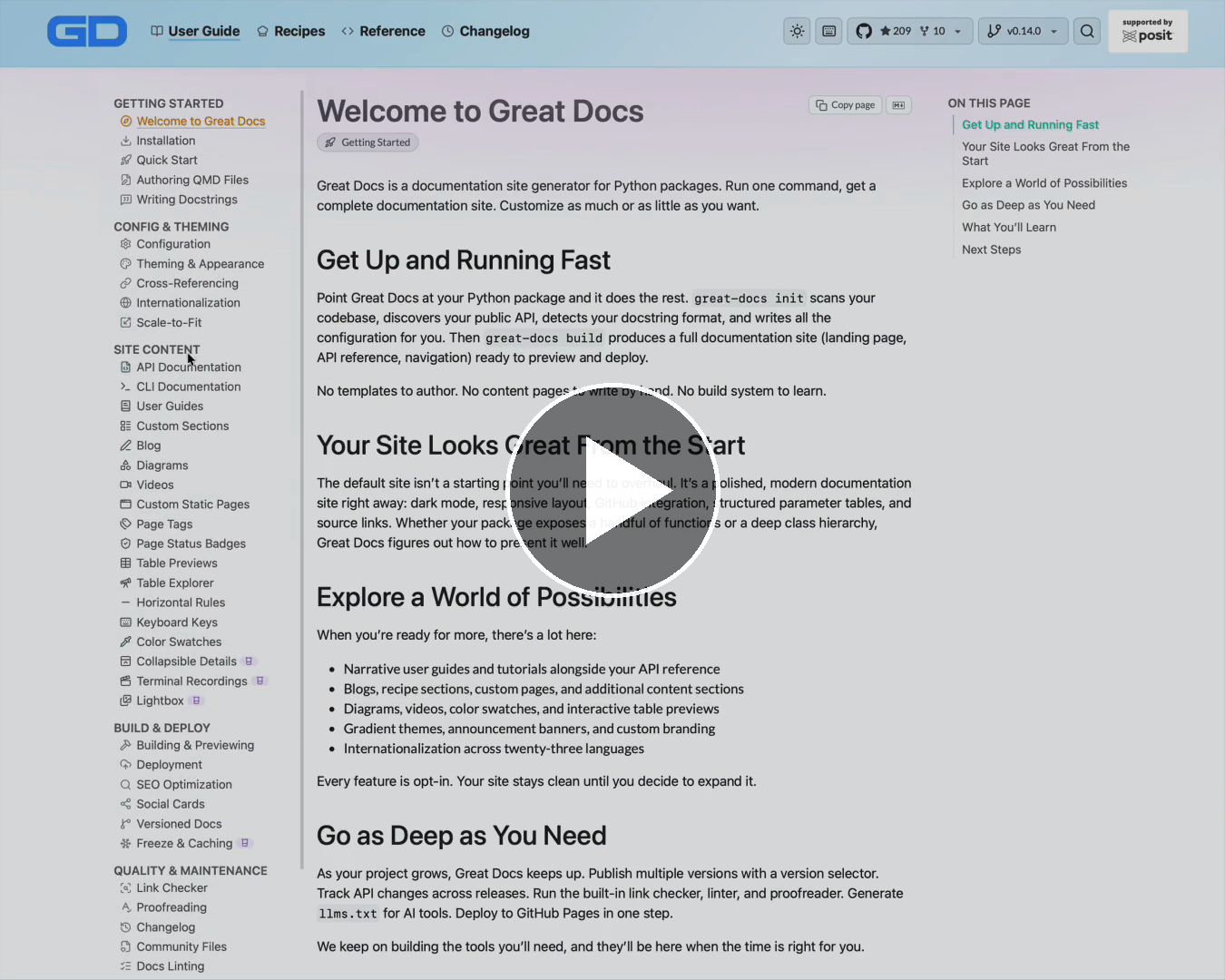Click the supported by Posit badge
This screenshot has width=1225, height=980.
[x=1148, y=31]
